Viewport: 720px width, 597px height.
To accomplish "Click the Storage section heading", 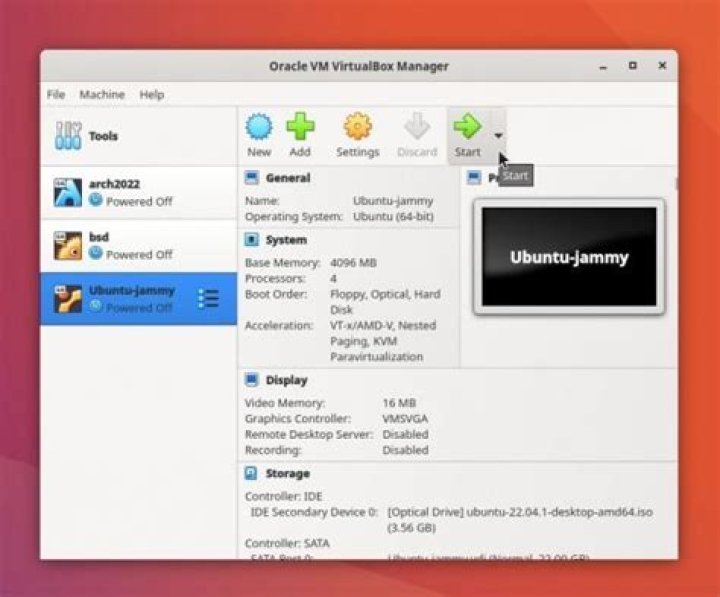I will 287,473.
